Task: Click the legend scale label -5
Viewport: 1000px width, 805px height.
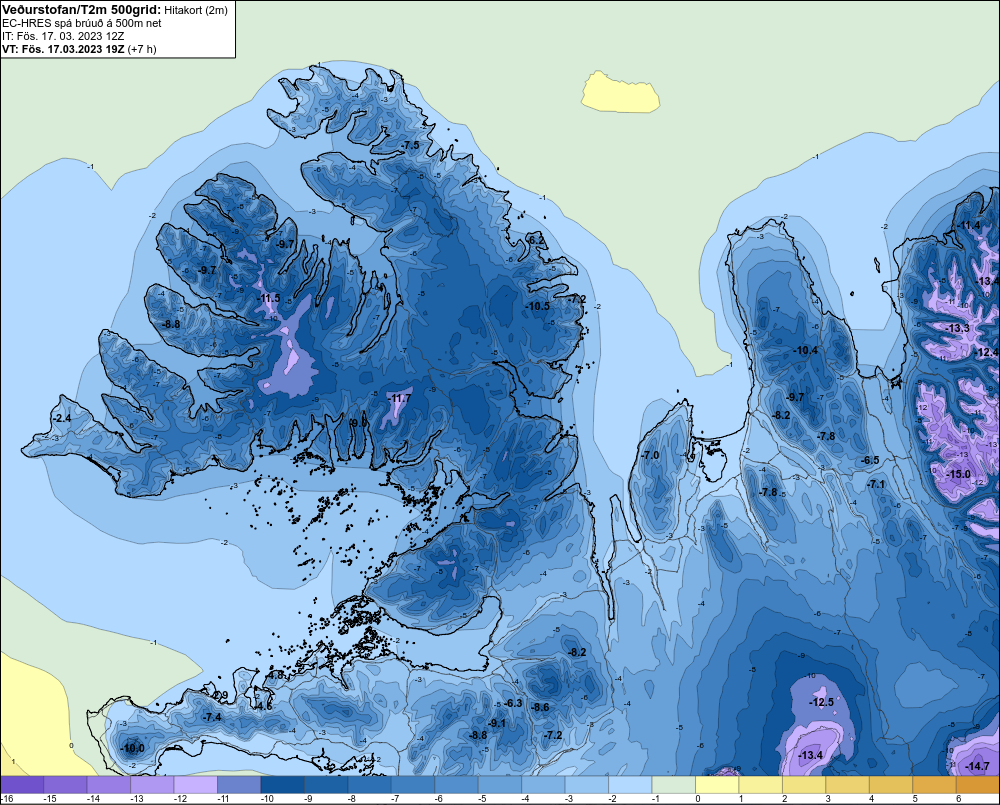Action: pyautogui.click(x=483, y=799)
